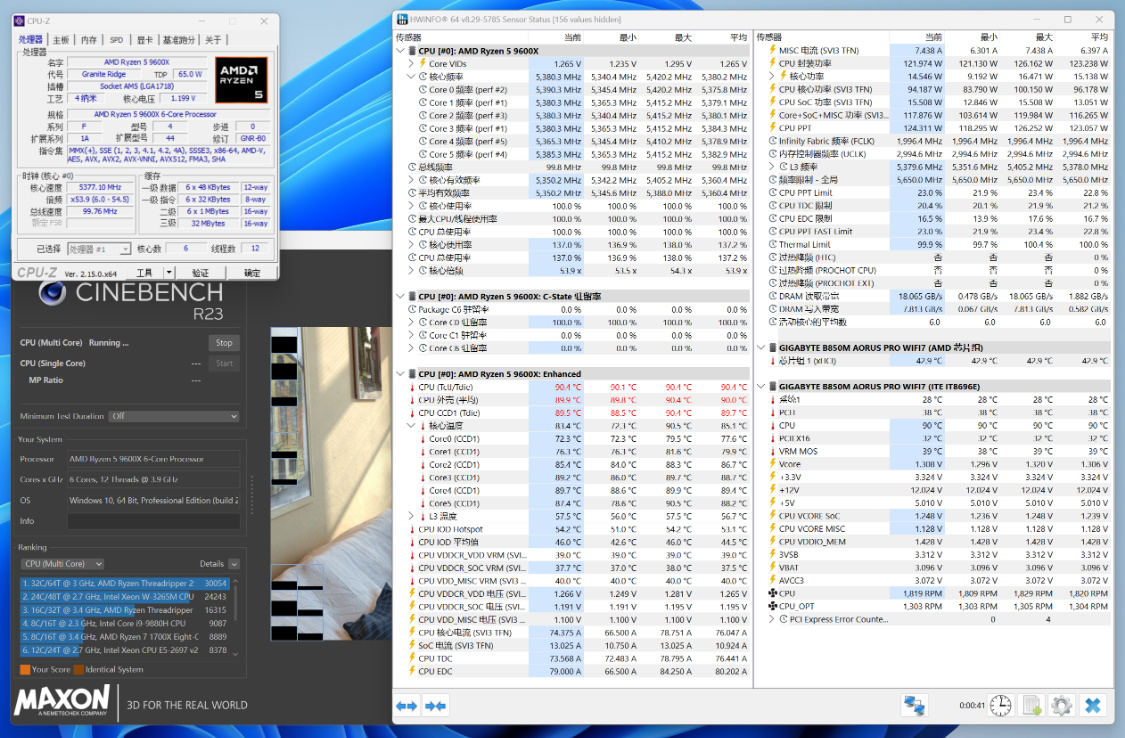Toggle the Details checkbox in Ranking
1125x738 pixels.
pyautogui.click(x=234, y=564)
